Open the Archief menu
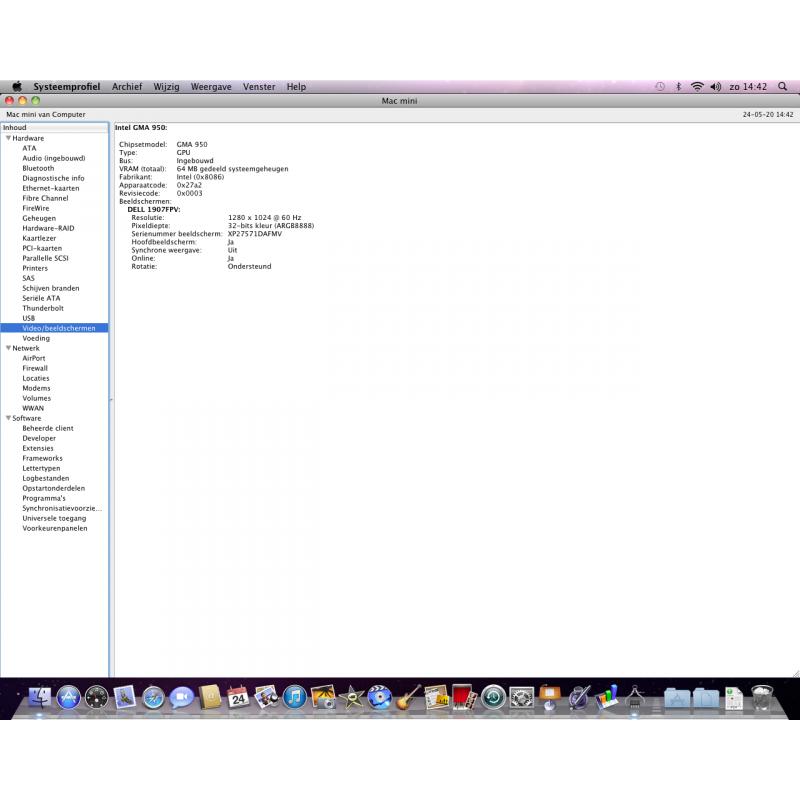Viewport: 800px width, 800px height. [x=127, y=87]
